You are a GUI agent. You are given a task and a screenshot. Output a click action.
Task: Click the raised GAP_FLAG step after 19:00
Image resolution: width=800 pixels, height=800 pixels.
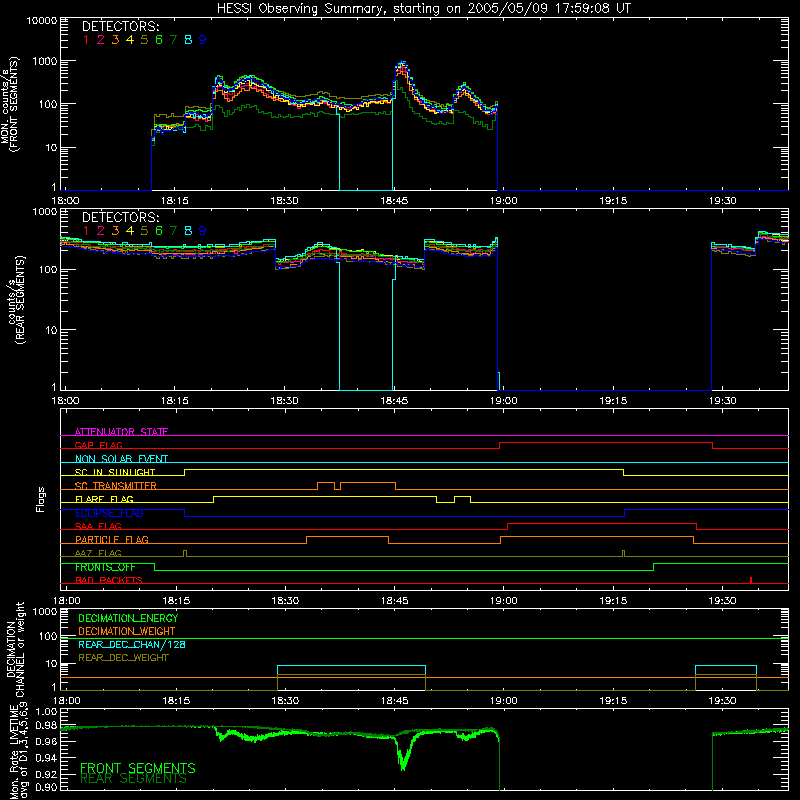click(x=606, y=442)
